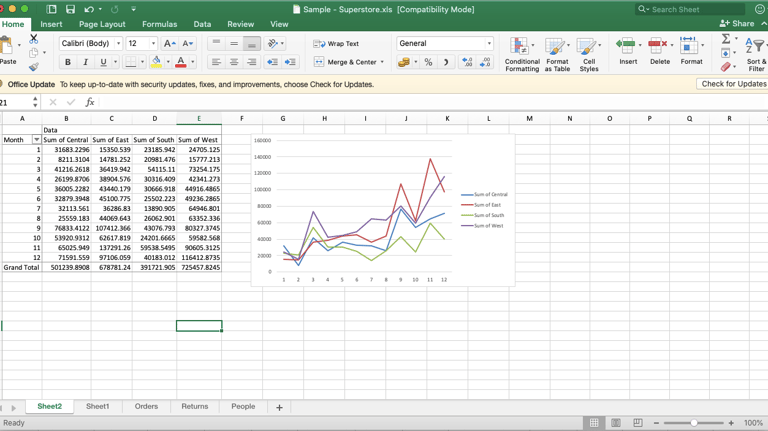Click the Merge & Center button
Image resolution: width=768 pixels, height=431 pixels.
click(x=346, y=62)
